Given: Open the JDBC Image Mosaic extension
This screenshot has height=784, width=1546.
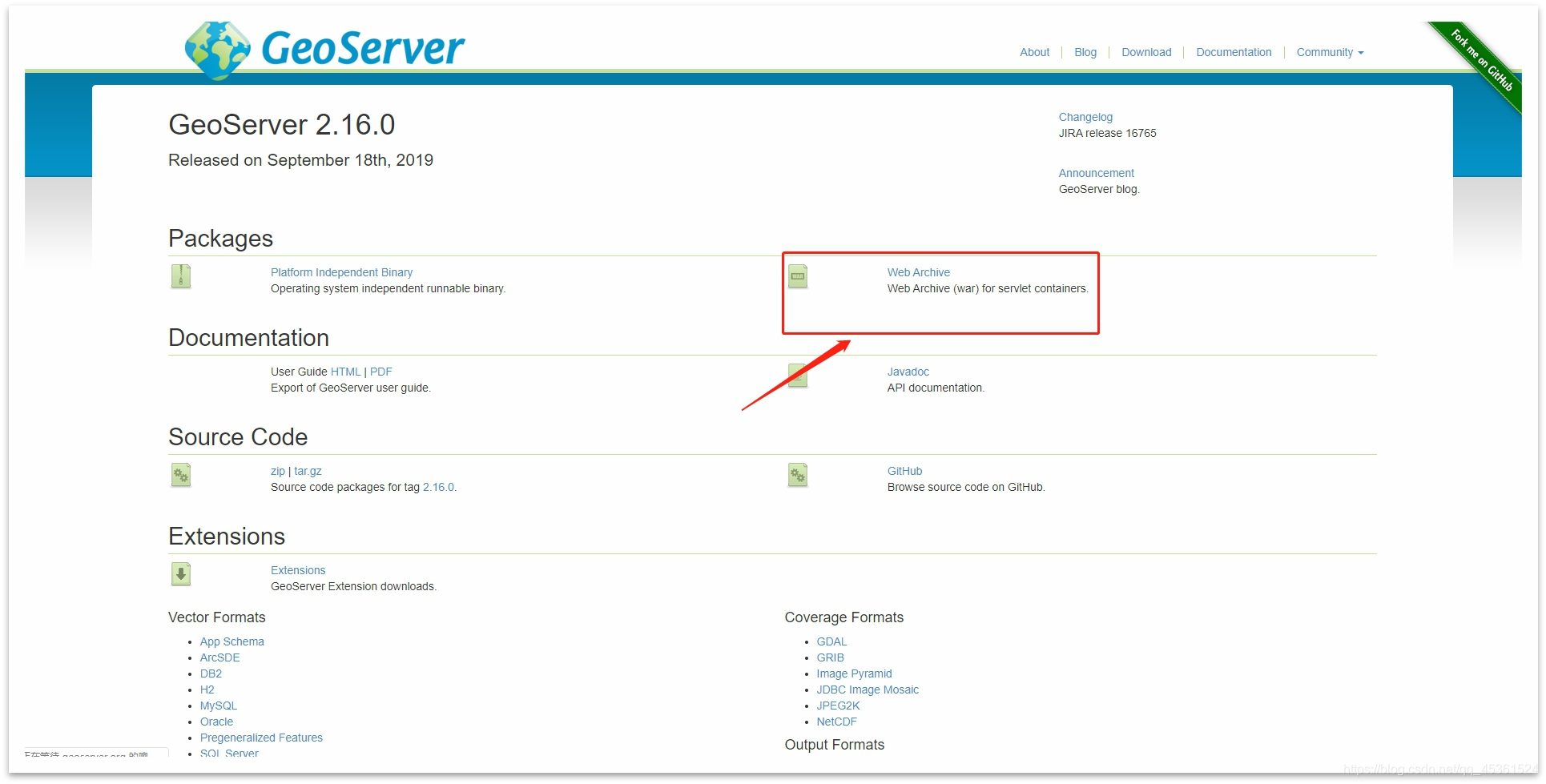Looking at the screenshot, I should coord(868,690).
